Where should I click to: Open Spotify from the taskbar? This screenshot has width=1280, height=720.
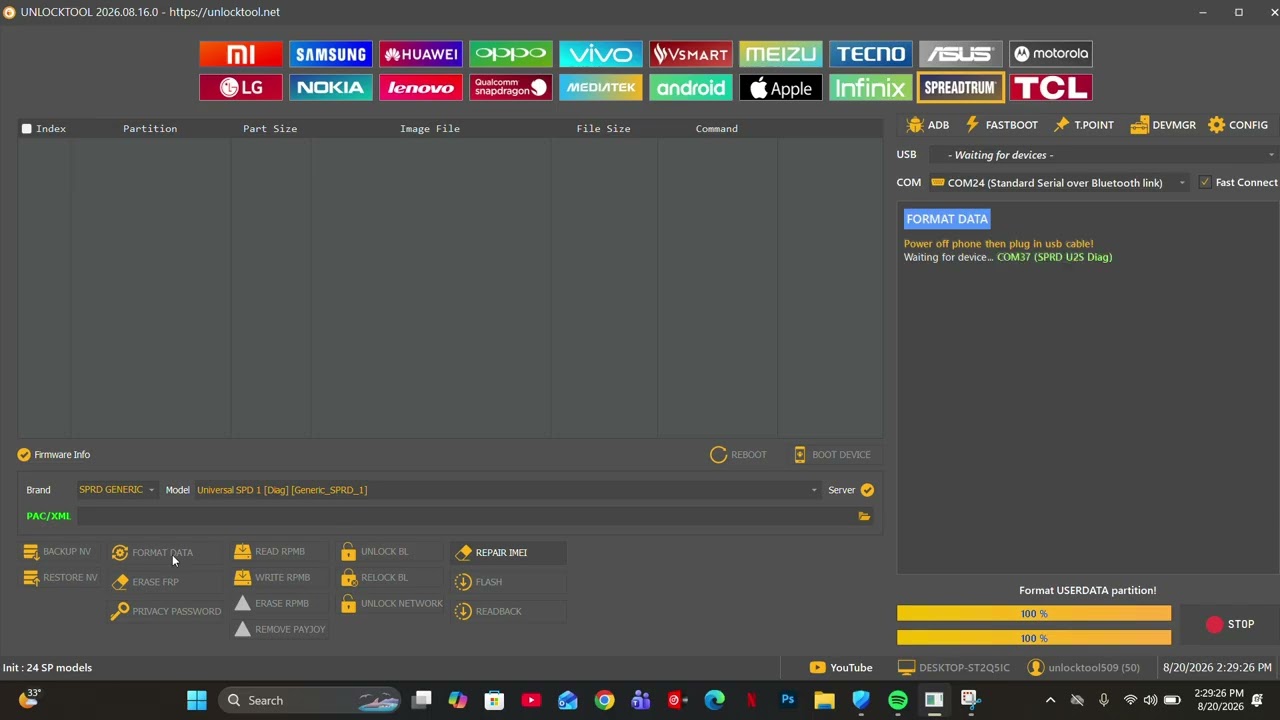pos(898,700)
